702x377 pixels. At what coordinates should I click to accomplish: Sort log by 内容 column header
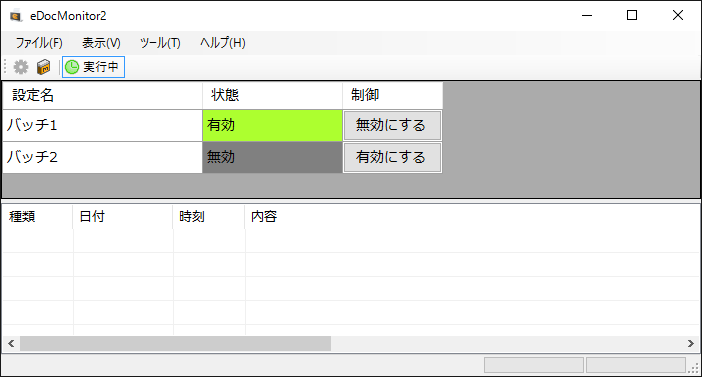(472, 217)
